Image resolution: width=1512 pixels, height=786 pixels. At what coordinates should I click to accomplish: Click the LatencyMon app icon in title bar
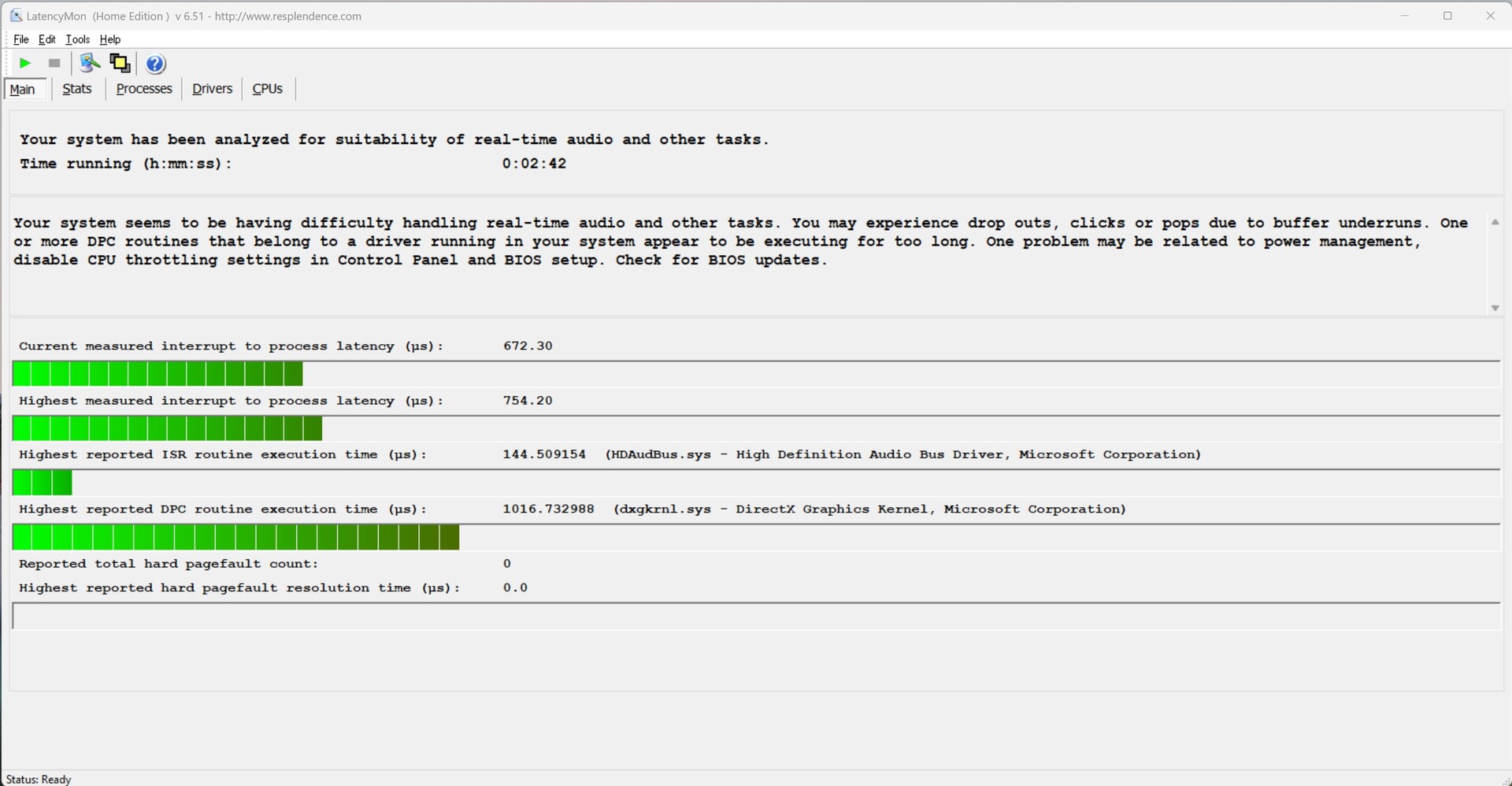pos(16,16)
